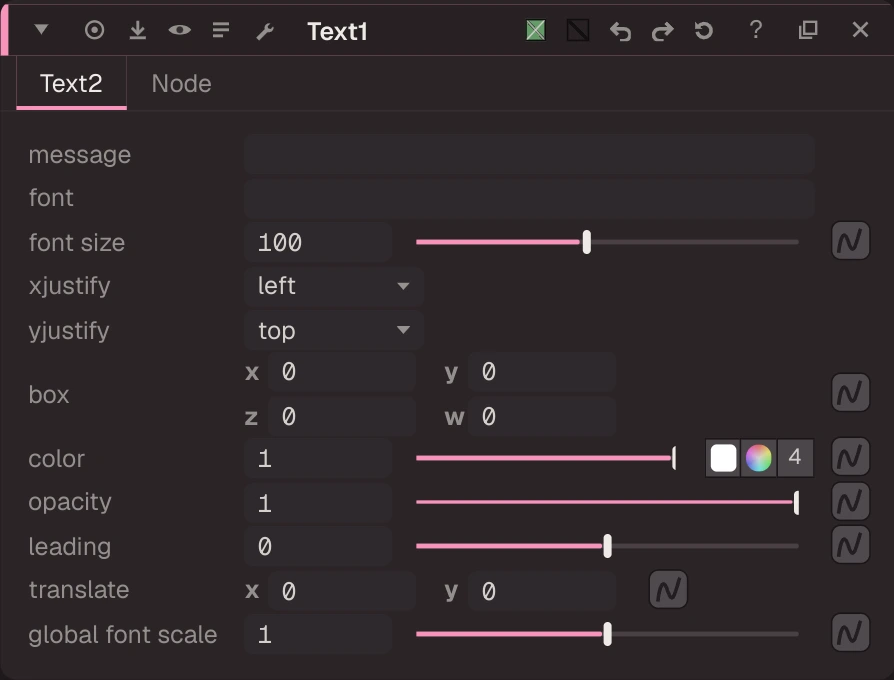Screen dimensions: 894x680
Task: Click the xjustify label
Action: tap(69, 286)
